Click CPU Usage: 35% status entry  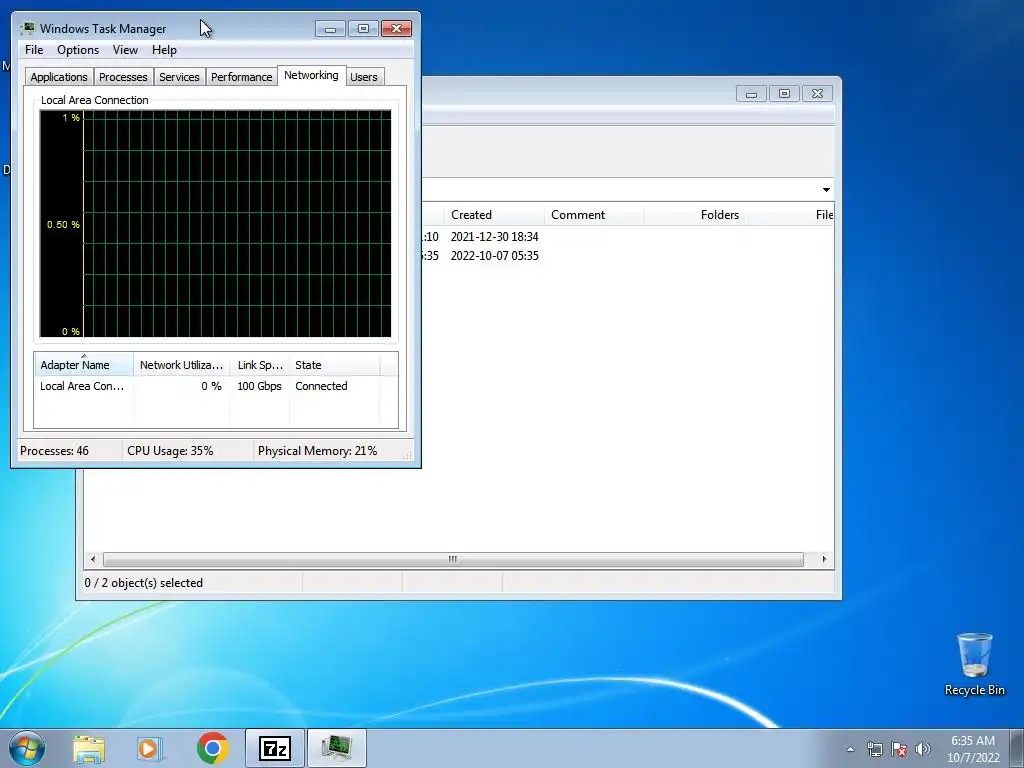pyautogui.click(x=170, y=451)
